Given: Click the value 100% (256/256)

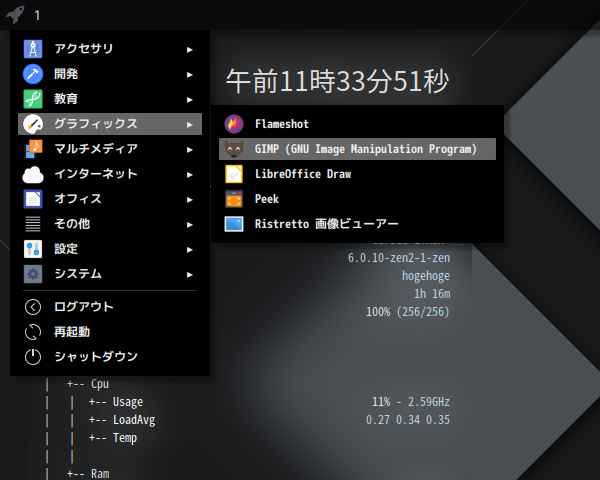Looking at the screenshot, I should (408, 312).
